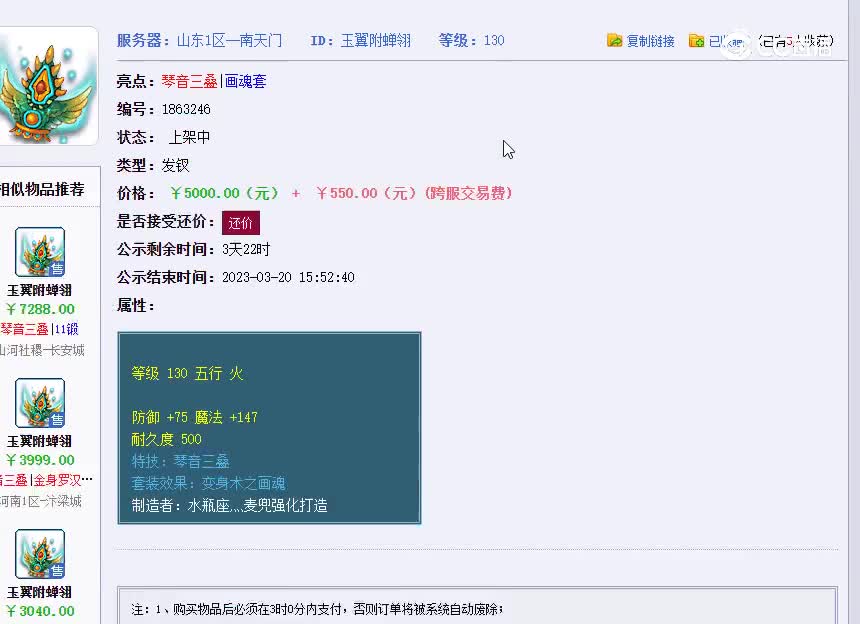Click the ￥3040.00 price text

click(40, 611)
